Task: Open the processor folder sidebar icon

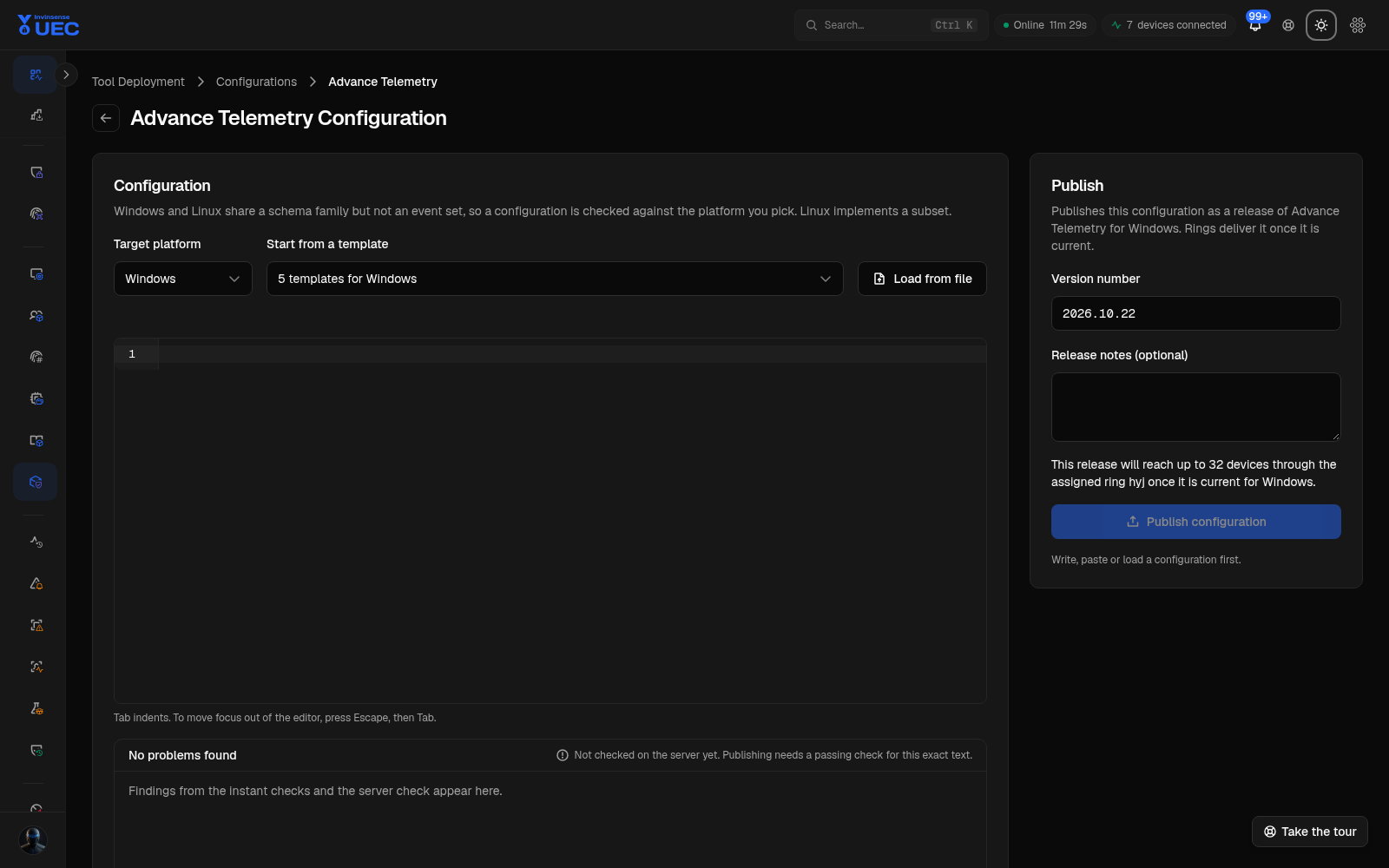Action: pos(36,398)
